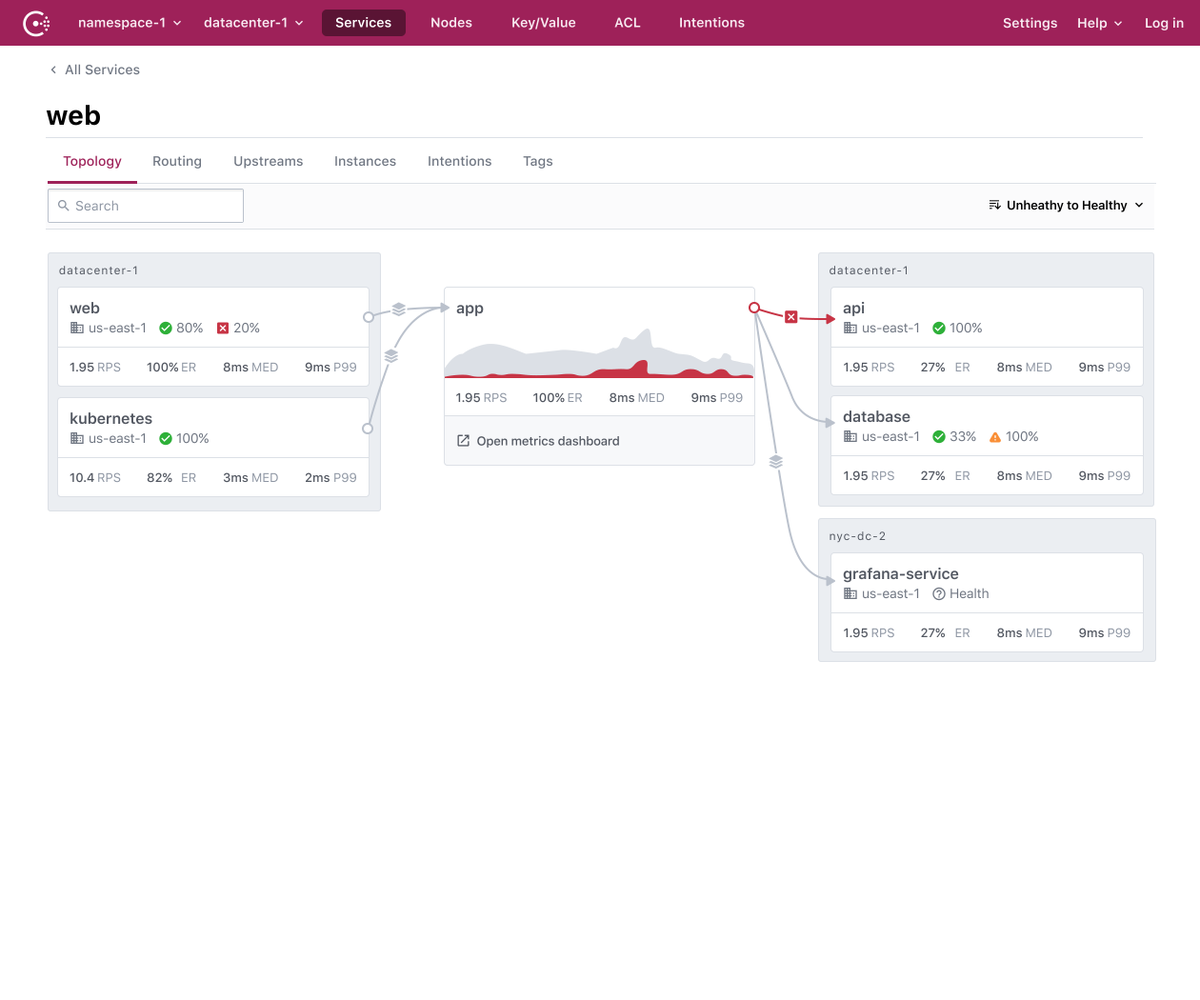Click the red critical icon showing 20% in web card
The width and height of the screenshot is (1200, 1000).
[223, 328]
